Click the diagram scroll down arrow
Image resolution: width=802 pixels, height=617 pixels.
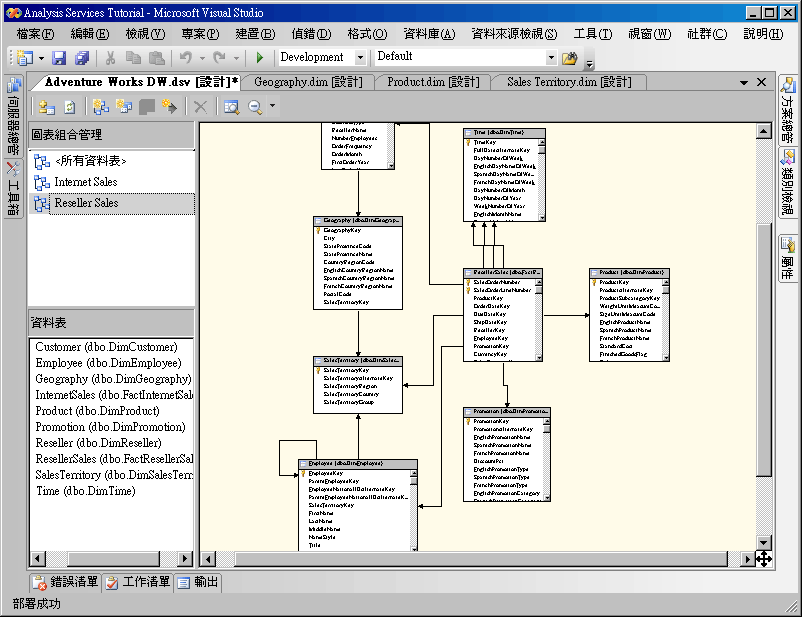[763, 543]
